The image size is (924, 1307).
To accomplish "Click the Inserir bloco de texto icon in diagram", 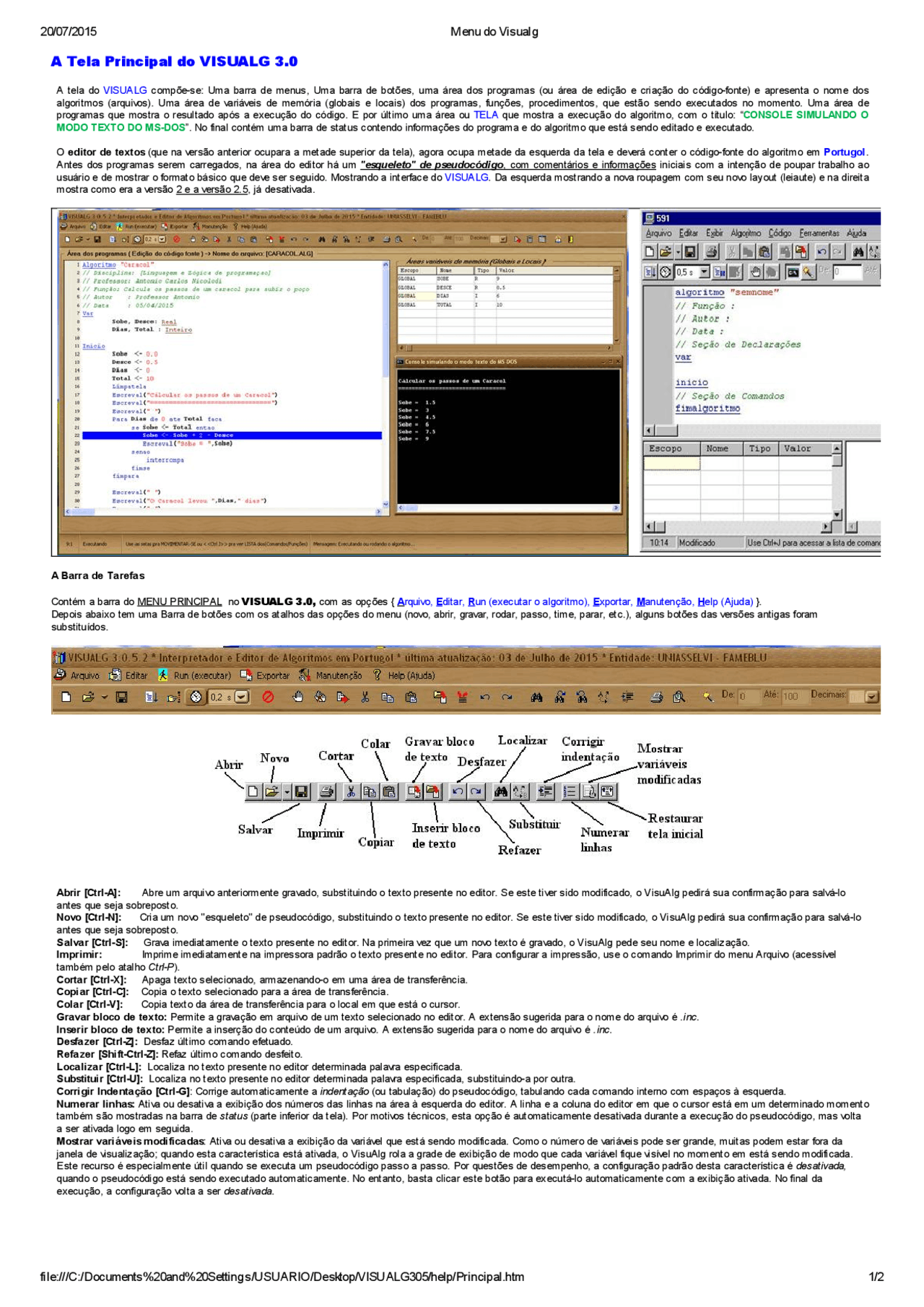I will 433,792.
